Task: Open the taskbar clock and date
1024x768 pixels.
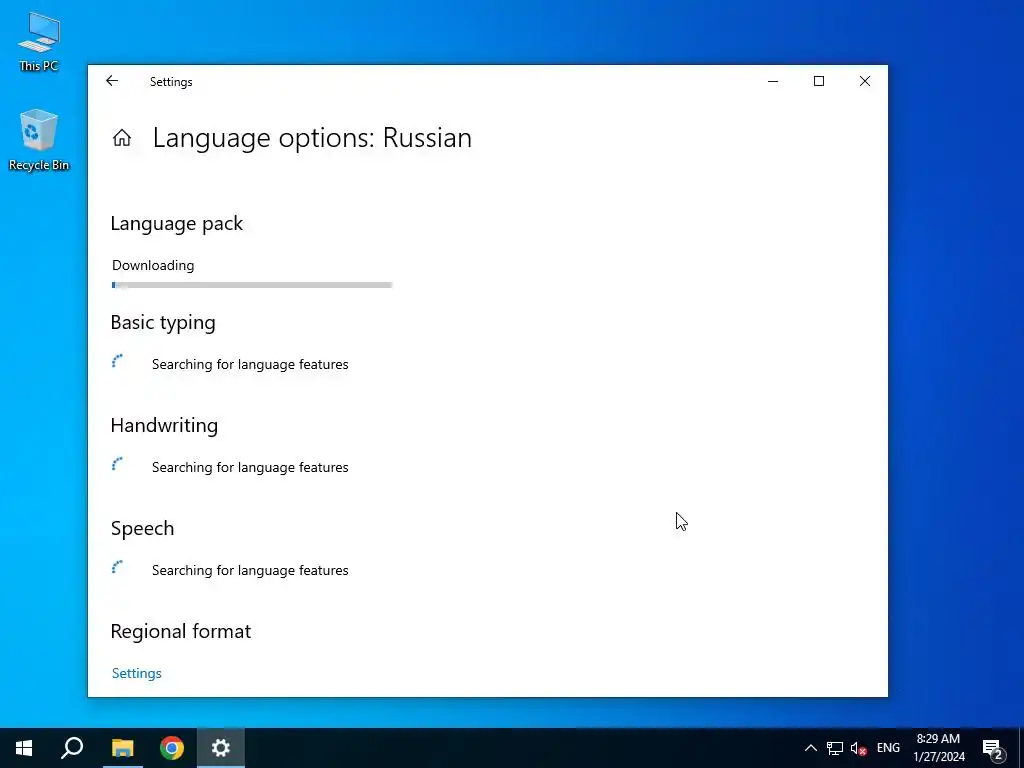Action: [938, 748]
